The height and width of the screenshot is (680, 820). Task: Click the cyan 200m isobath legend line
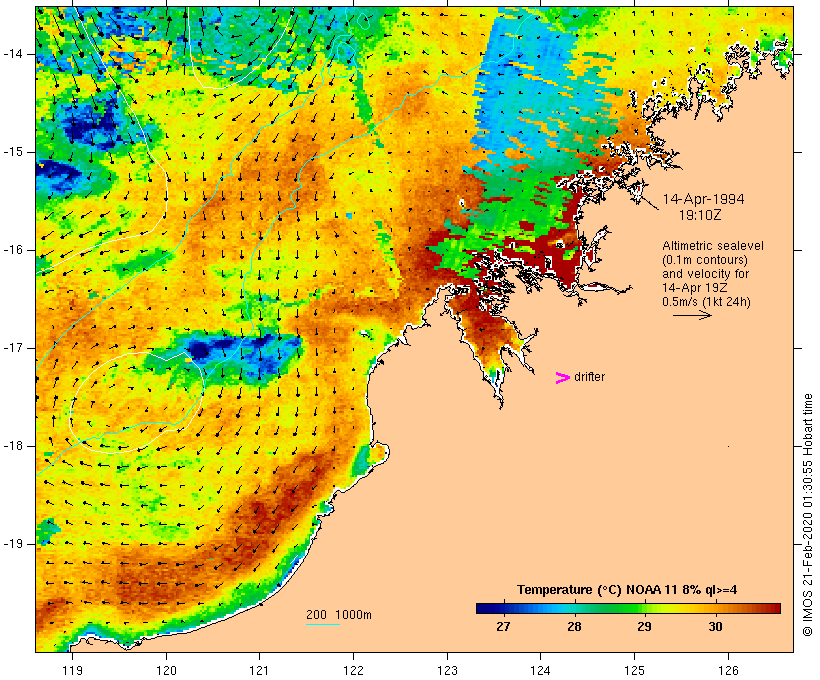click(x=323, y=624)
